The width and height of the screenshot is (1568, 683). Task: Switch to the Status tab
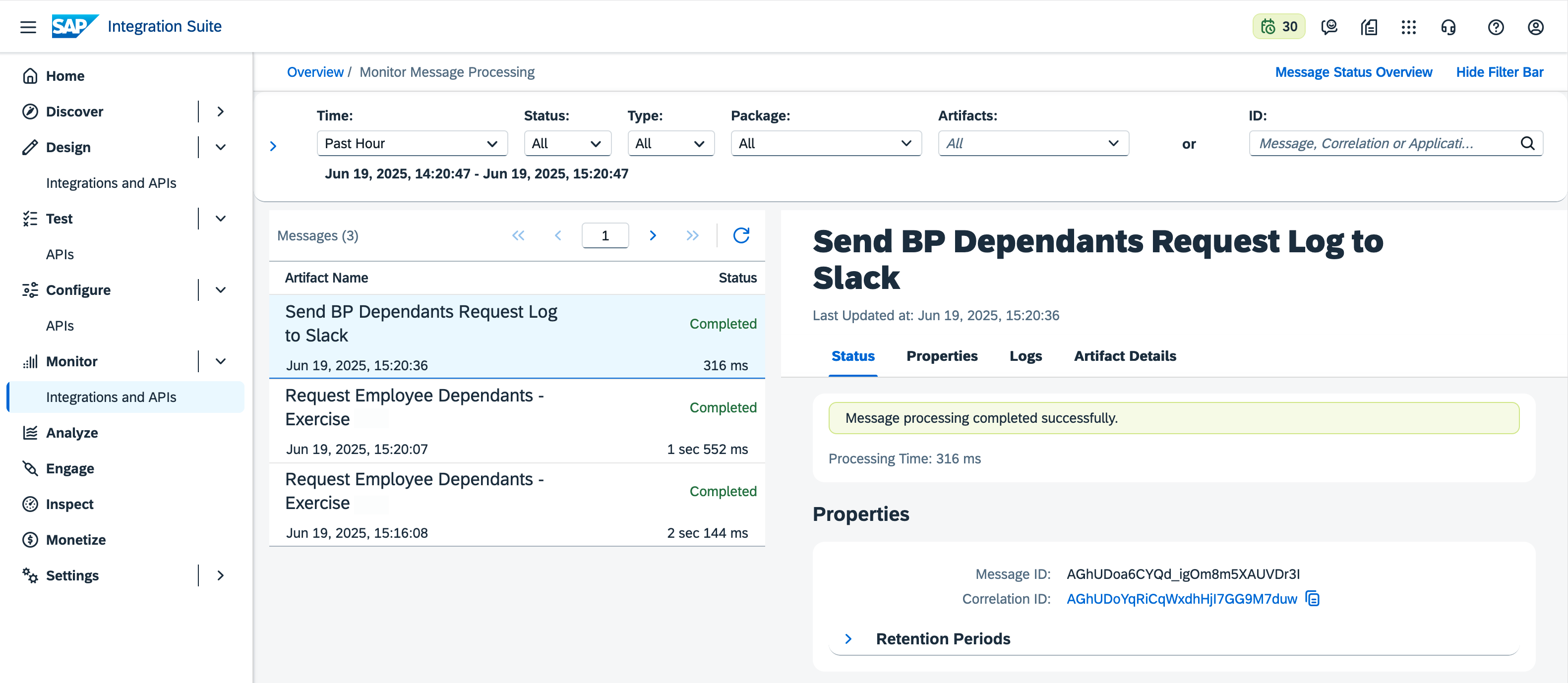tap(853, 356)
